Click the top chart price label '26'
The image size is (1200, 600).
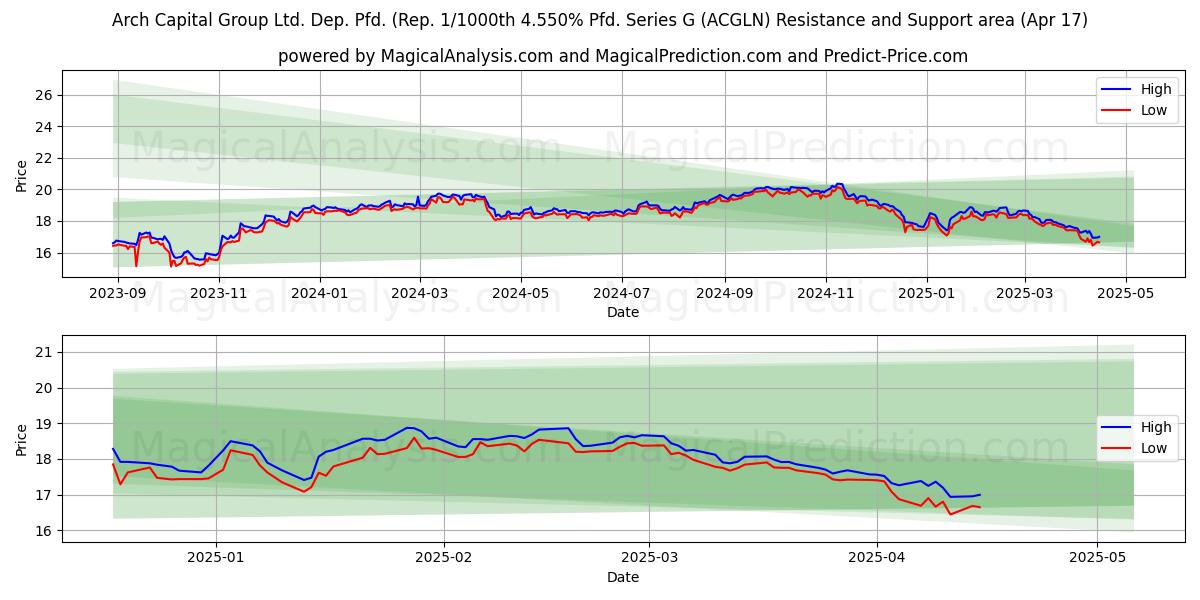46,95
